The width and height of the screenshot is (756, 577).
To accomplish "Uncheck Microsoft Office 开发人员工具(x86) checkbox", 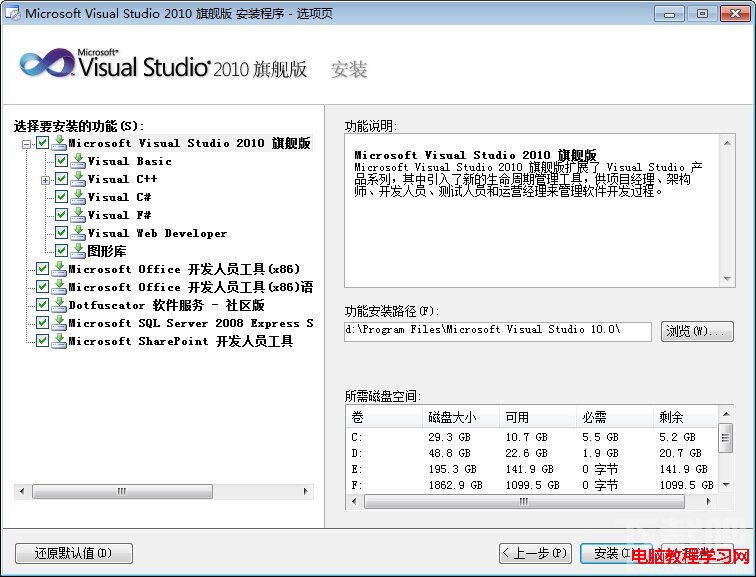I will [42, 268].
